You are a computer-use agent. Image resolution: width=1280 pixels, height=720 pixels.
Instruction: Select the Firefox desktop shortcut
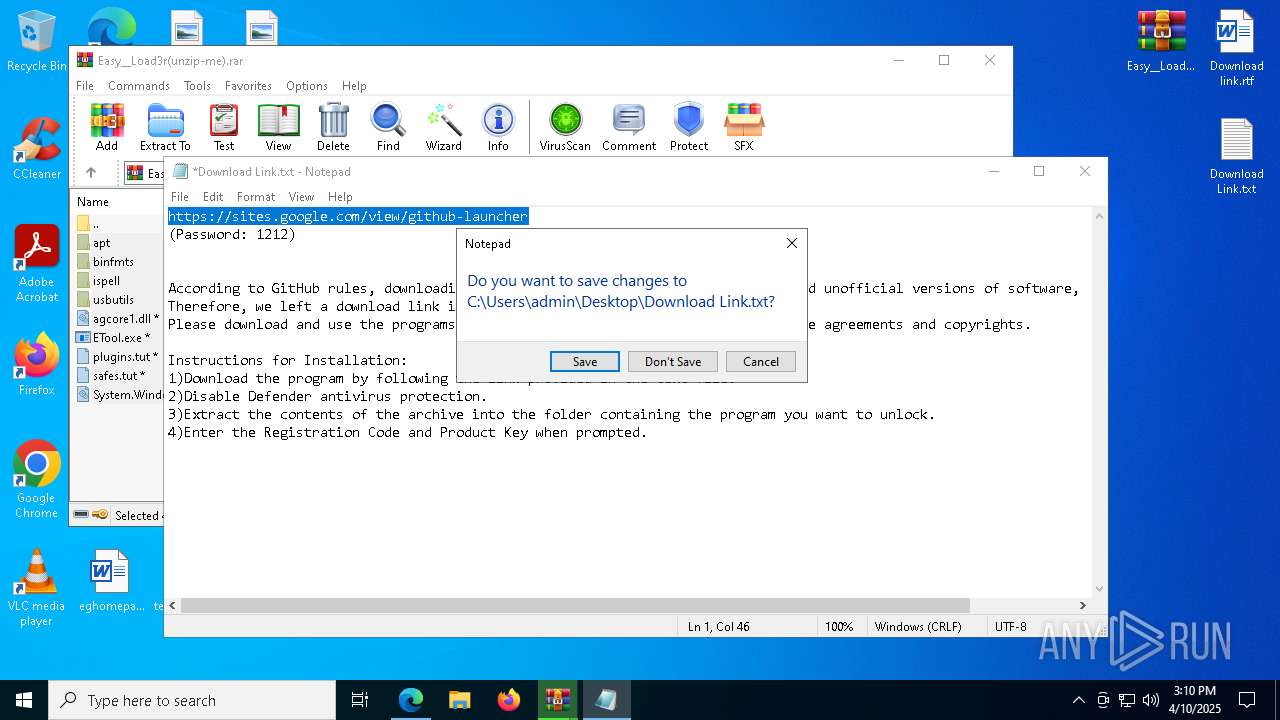37,365
